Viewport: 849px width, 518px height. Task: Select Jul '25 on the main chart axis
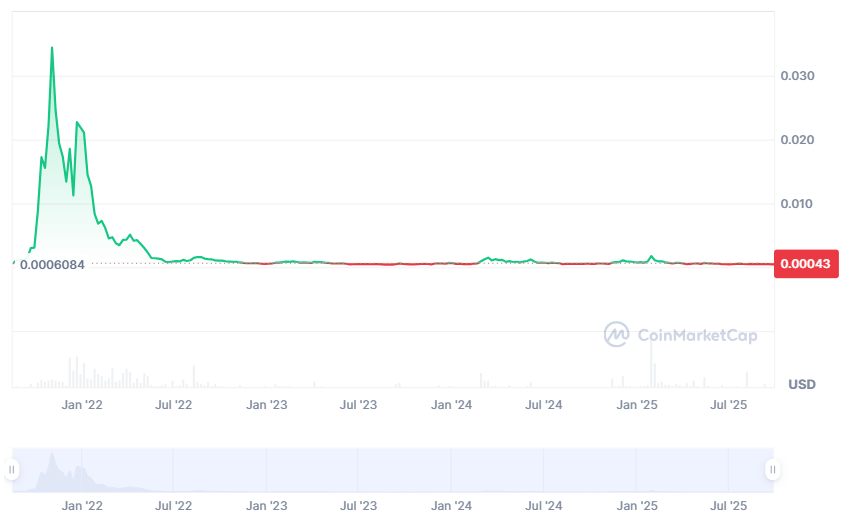pyautogui.click(x=729, y=405)
